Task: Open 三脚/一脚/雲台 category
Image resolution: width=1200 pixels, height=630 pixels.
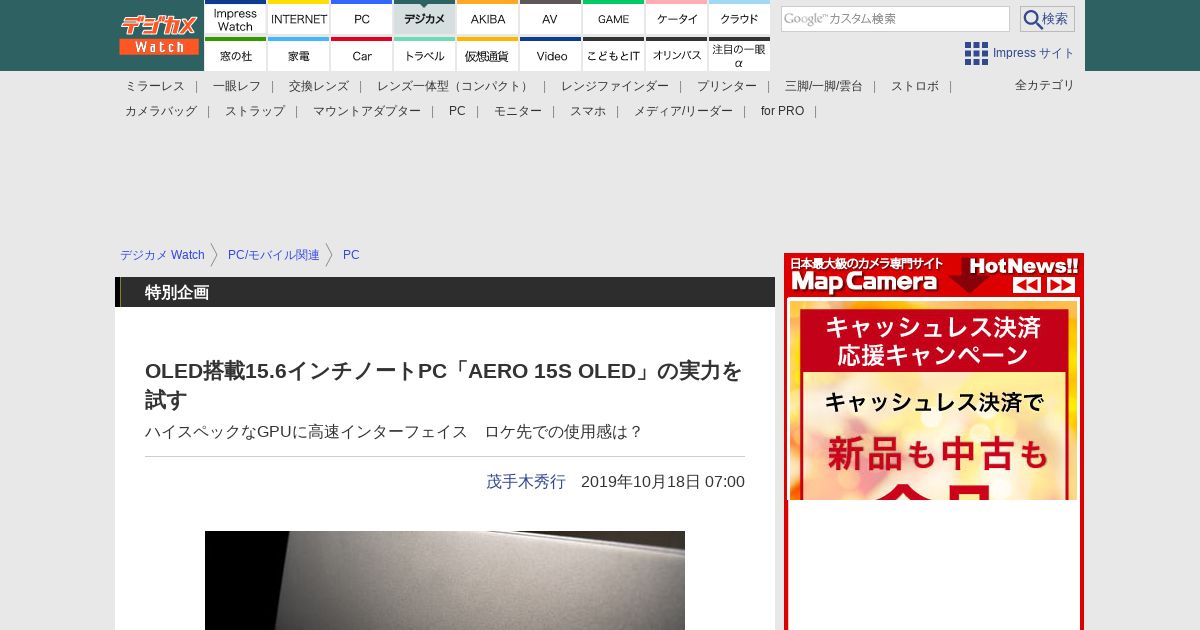Action: click(x=824, y=86)
